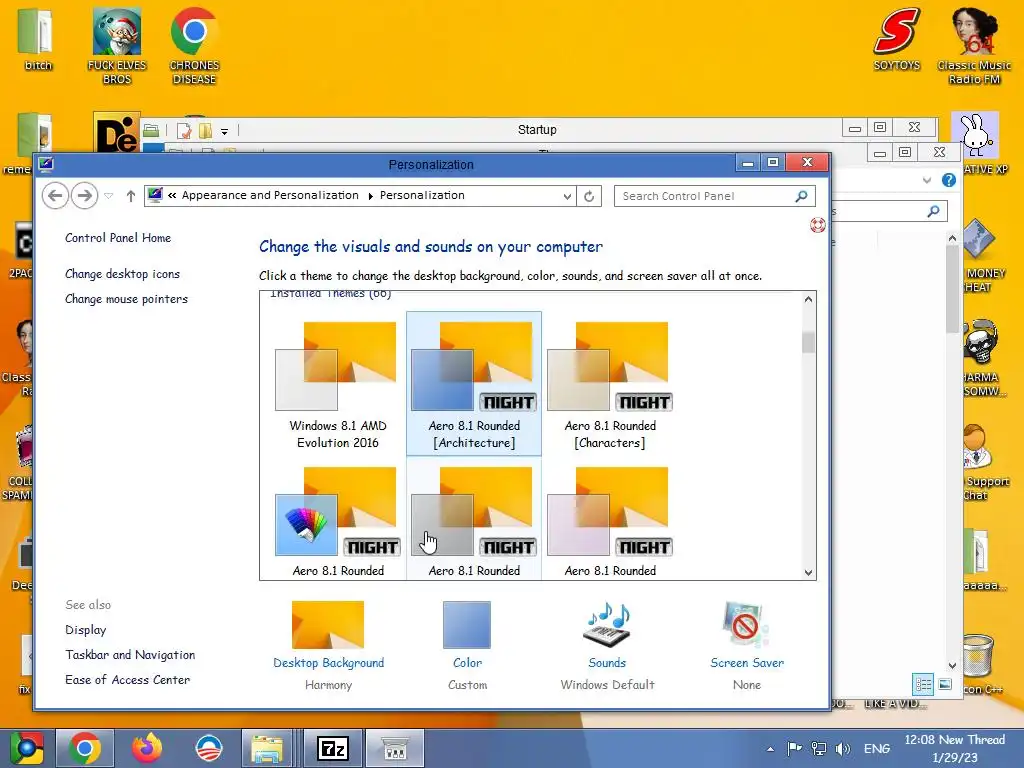Open the clock and date in tray
Viewport: 1024px width, 768px height.
tap(954, 748)
